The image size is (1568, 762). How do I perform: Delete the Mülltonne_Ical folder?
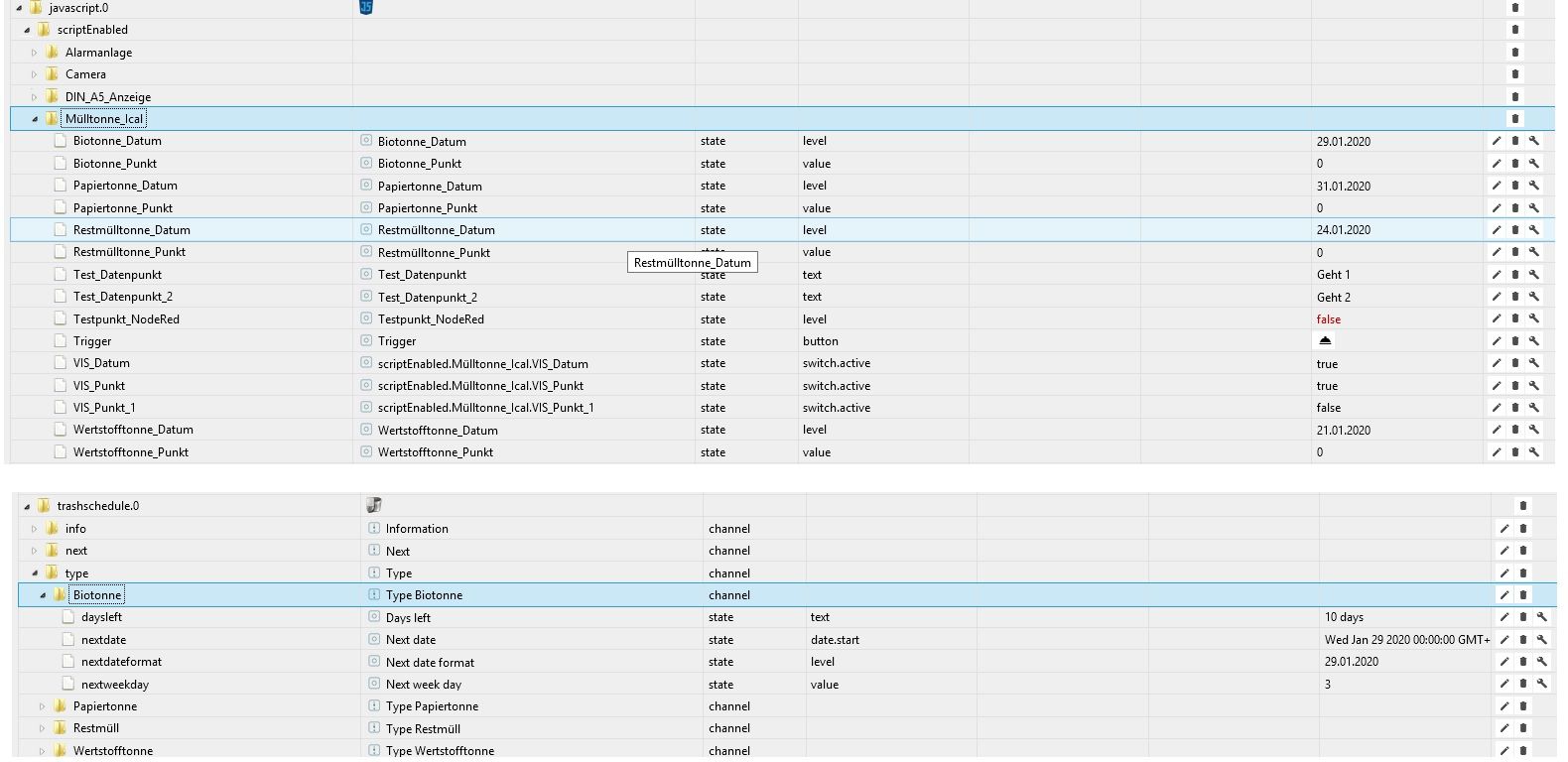pos(1515,118)
